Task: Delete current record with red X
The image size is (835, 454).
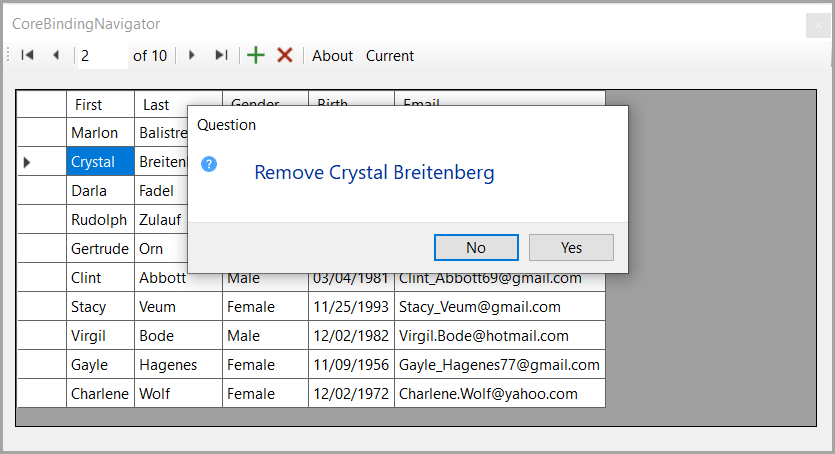Action: coord(285,55)
